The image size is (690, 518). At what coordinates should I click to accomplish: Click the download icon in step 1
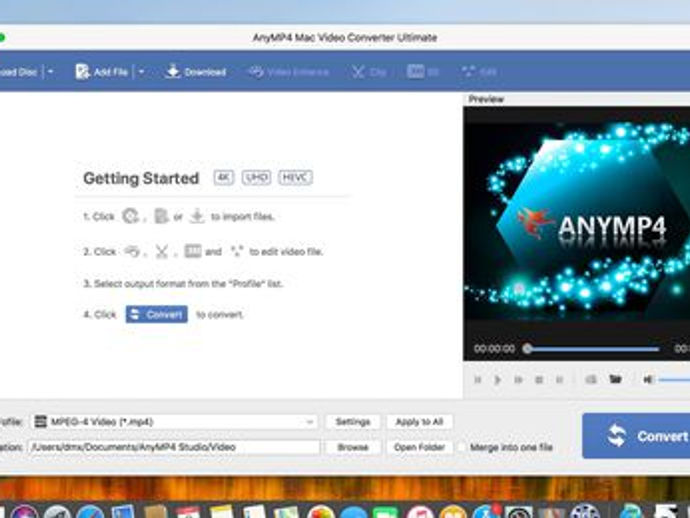tap(197, 216)
